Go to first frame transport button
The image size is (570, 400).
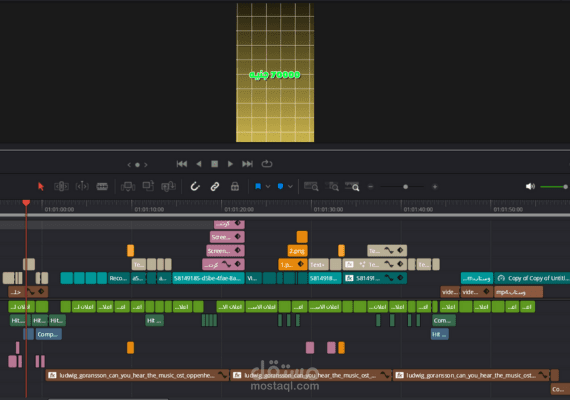[x=182, y=164]
